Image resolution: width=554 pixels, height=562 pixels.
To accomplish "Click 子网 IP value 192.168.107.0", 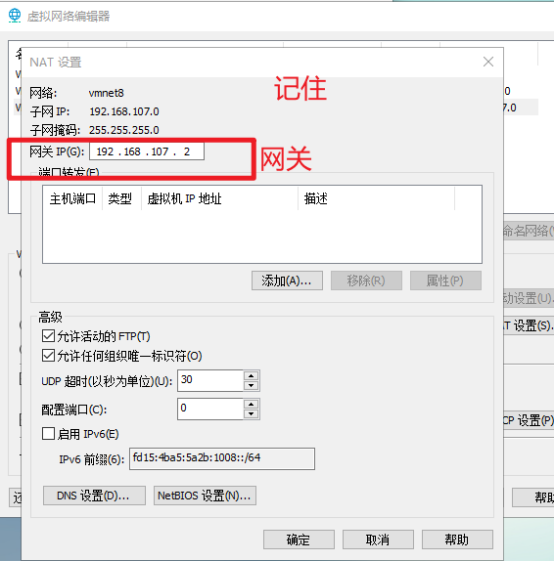I will [x=124, y=111].
